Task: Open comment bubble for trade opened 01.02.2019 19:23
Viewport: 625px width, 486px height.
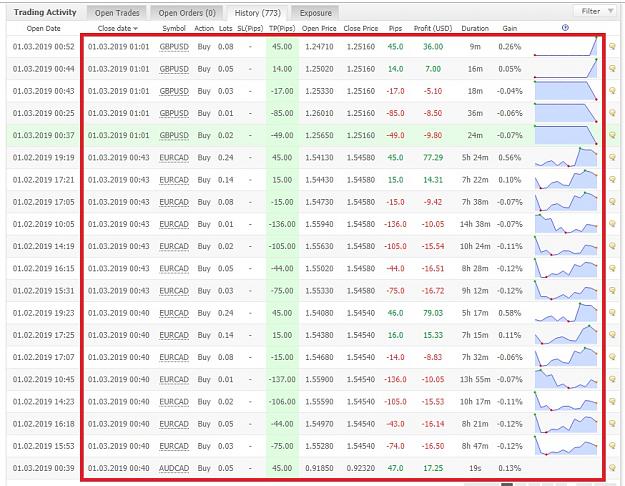Action: coord(613,313)
